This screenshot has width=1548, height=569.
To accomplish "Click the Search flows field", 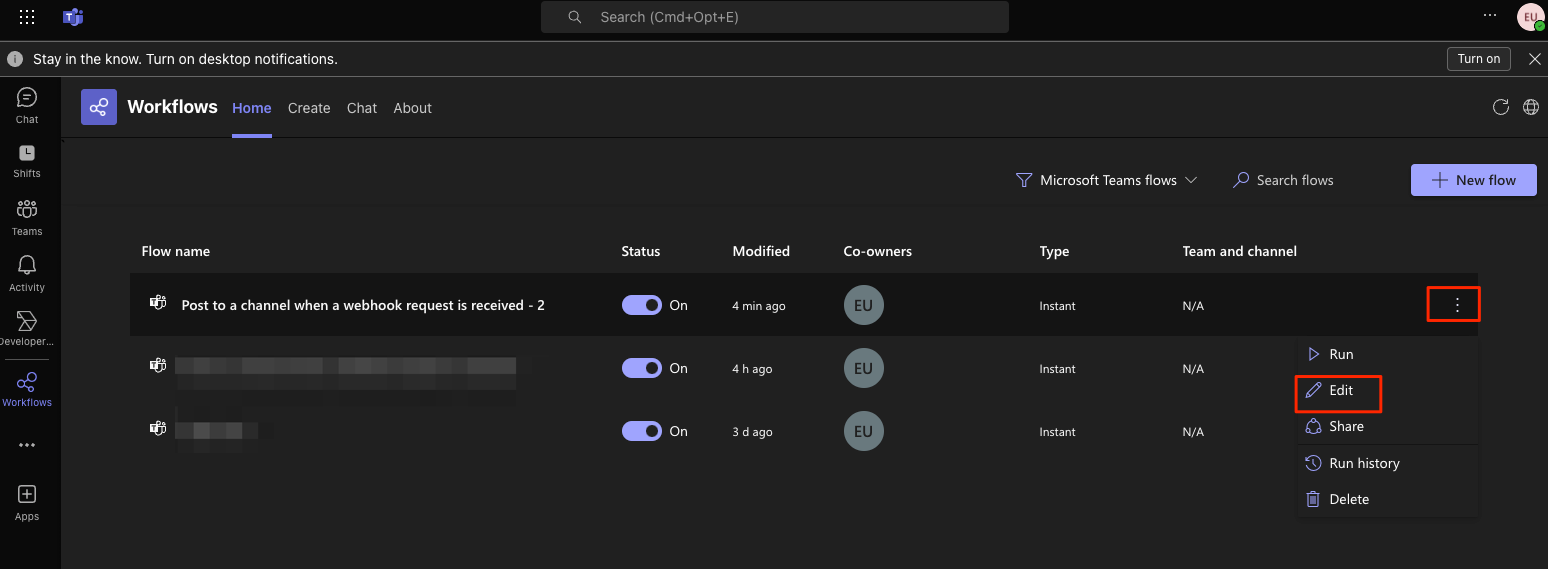I will (1294, 180).
